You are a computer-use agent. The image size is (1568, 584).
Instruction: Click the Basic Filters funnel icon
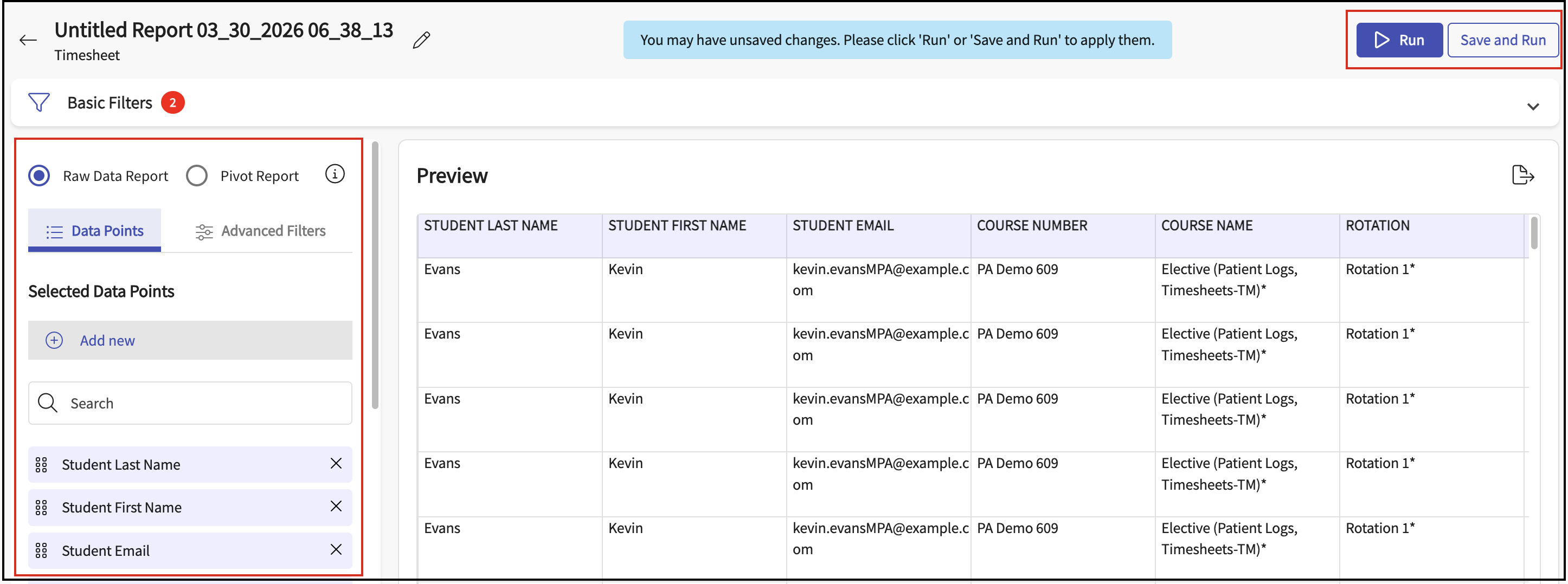(x=39, y=102)
